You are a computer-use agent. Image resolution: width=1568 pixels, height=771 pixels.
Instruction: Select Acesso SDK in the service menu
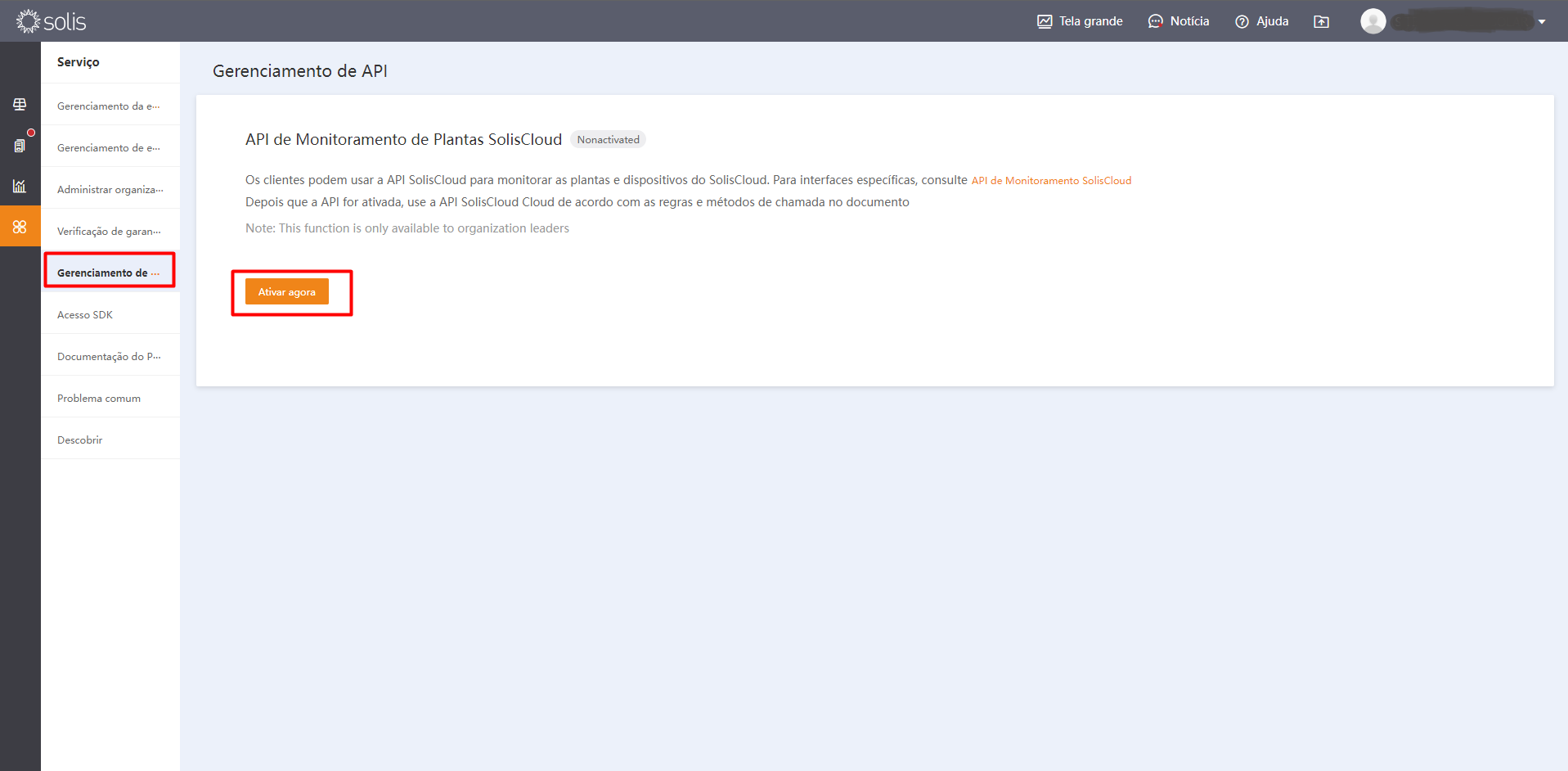[x=85, y=315]
